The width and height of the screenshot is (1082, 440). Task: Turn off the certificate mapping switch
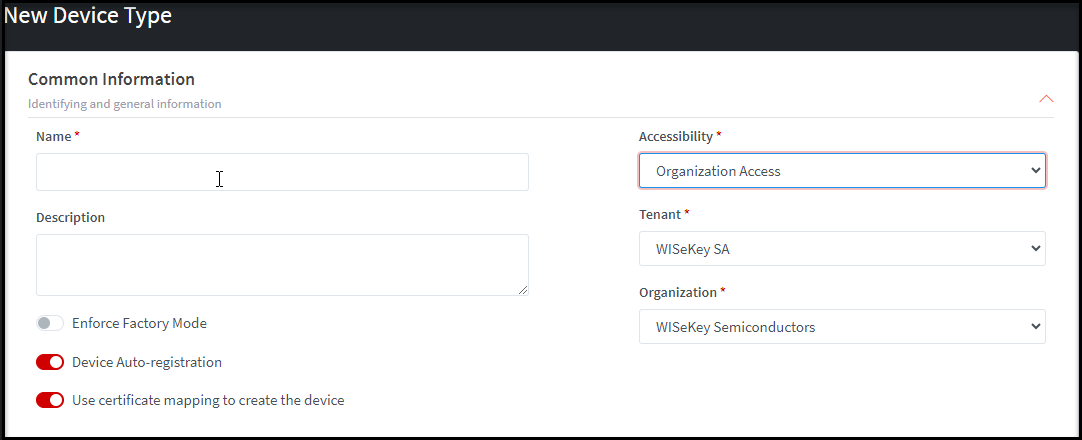point(50,400)
